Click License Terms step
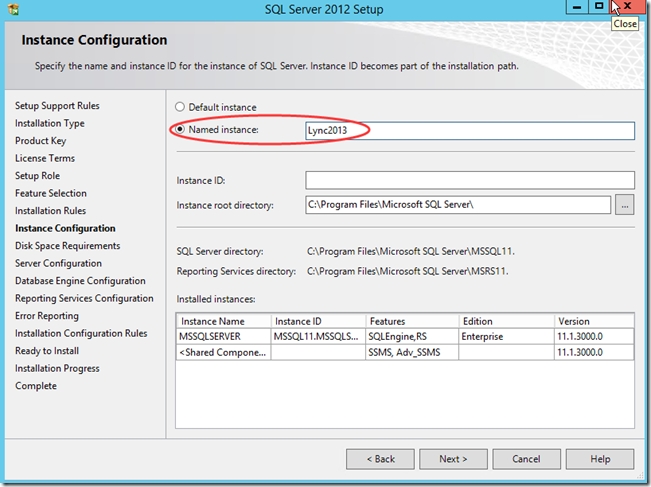Screen dimensions: 651x487 click(x=45, y=158)
